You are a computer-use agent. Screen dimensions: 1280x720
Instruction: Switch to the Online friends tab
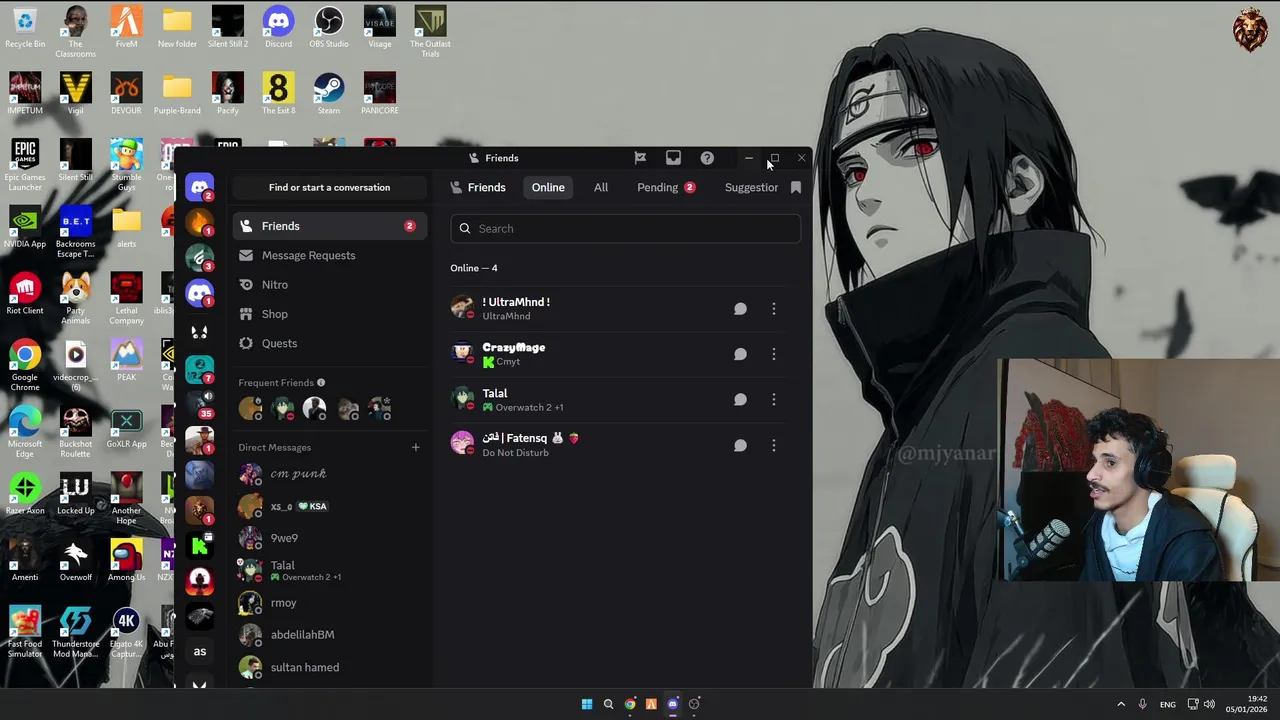tap(548, 188)
